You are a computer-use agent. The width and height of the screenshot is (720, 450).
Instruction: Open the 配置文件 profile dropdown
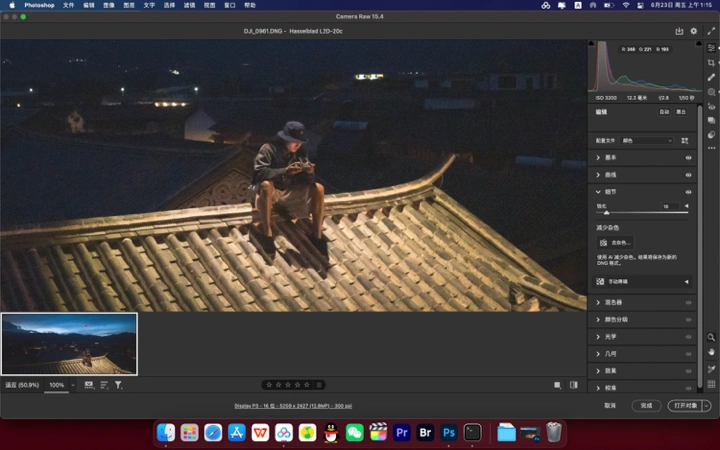(x=647, y=141)
